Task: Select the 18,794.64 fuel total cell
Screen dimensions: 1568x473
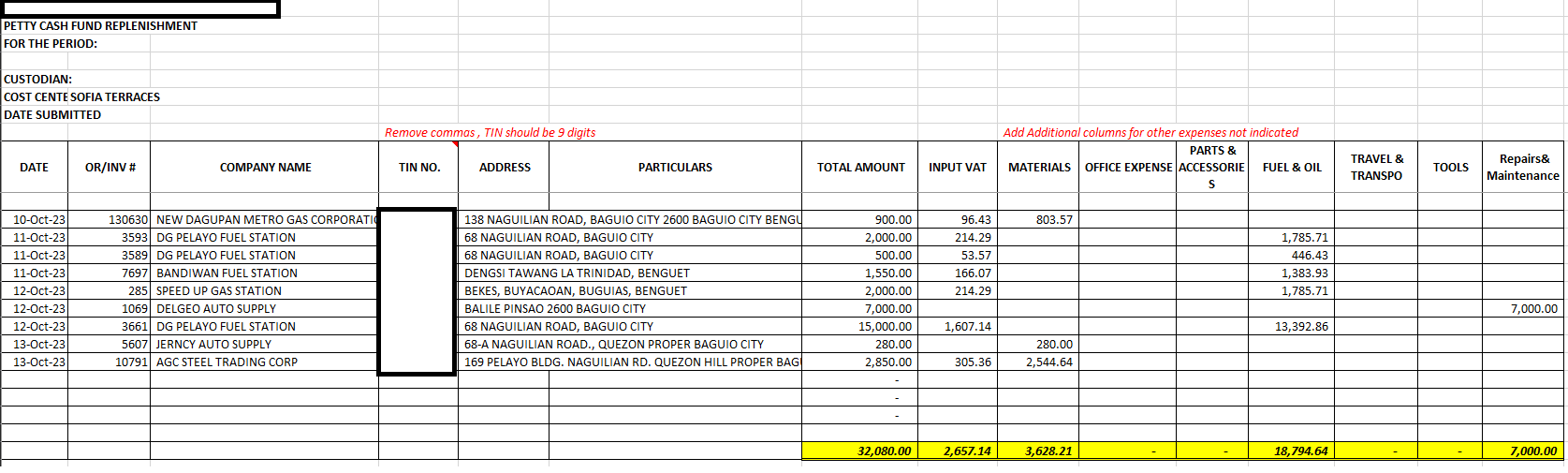Action: (x=1291, y=451)
